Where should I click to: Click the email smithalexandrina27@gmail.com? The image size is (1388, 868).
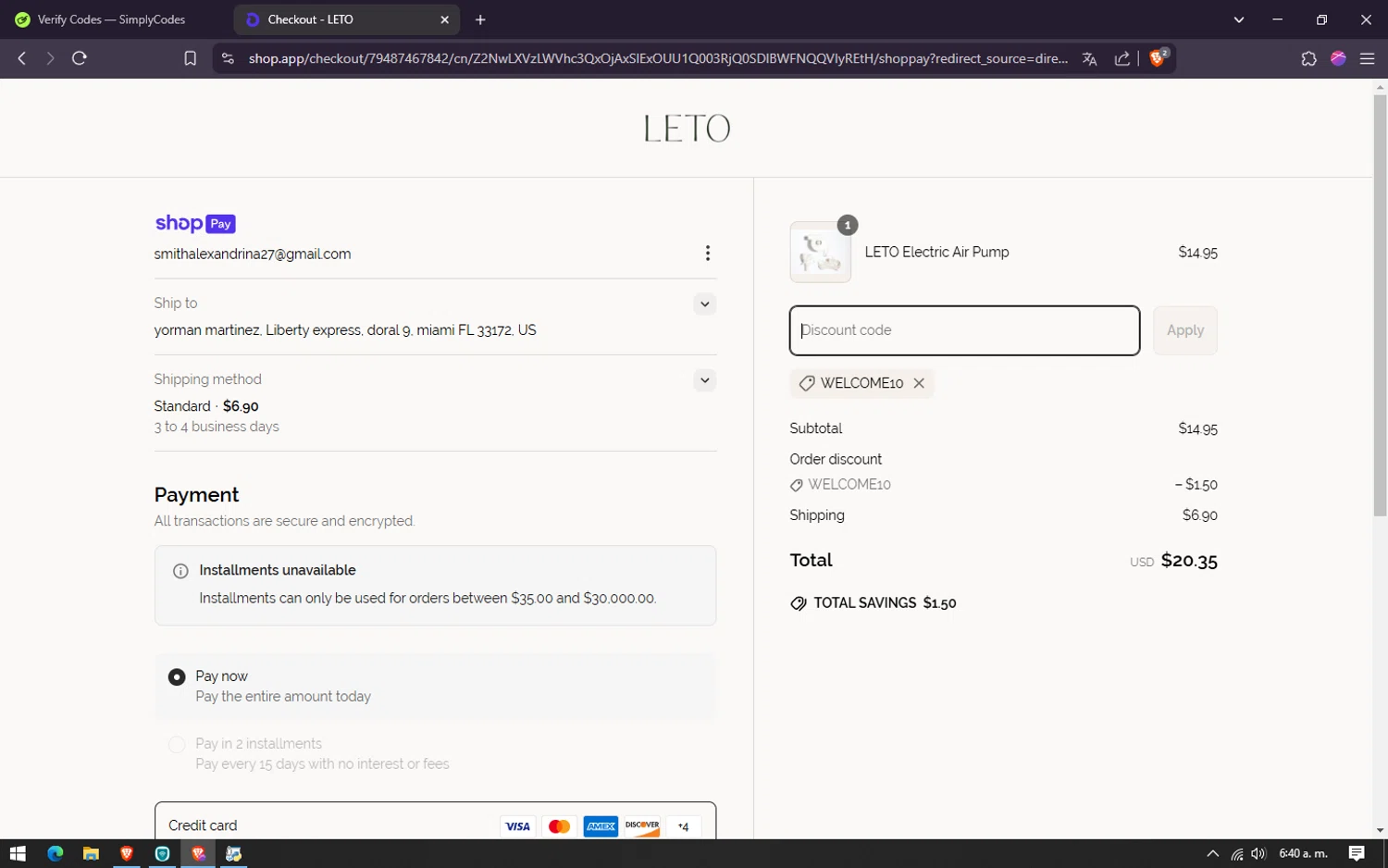[253, 254]
